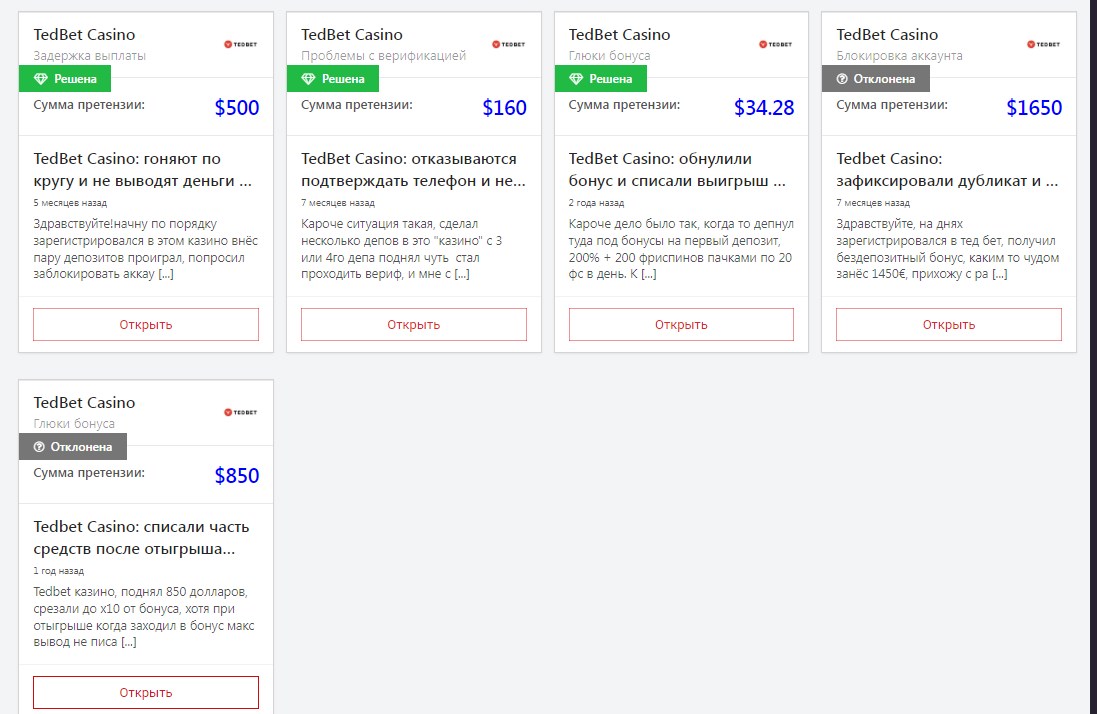Click the TedBet logo on the $500 claim card
This screenshot has height=714, width=1097.
coord(240,44)
